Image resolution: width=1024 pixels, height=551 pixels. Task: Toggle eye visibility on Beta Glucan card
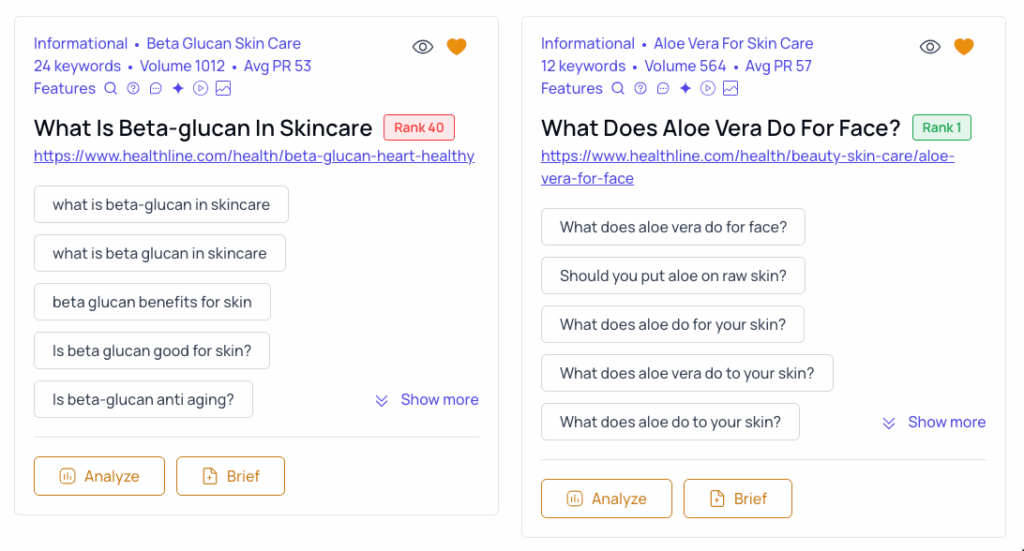click(x=423, y=47)
